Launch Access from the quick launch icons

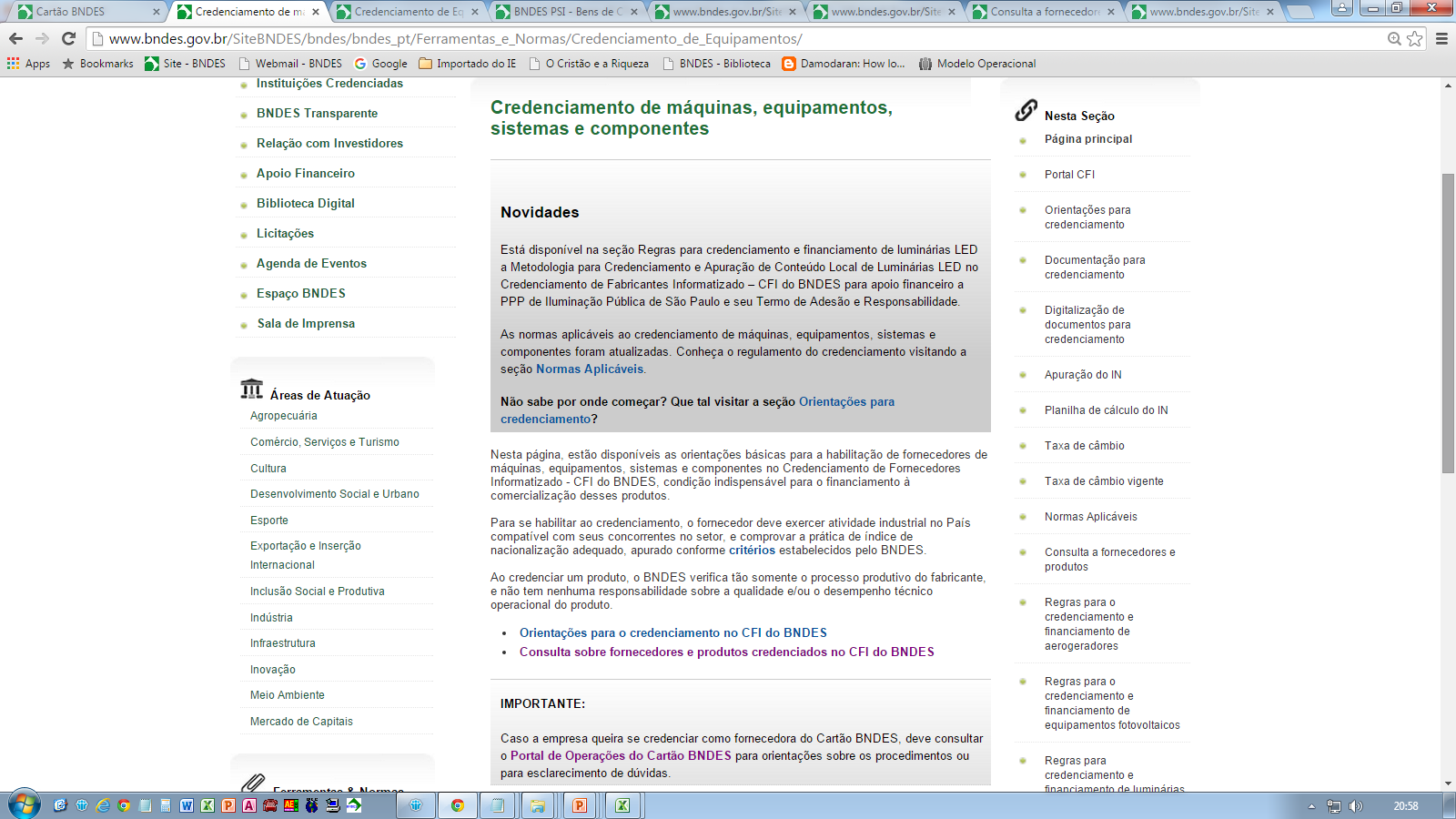coord(248,805)
